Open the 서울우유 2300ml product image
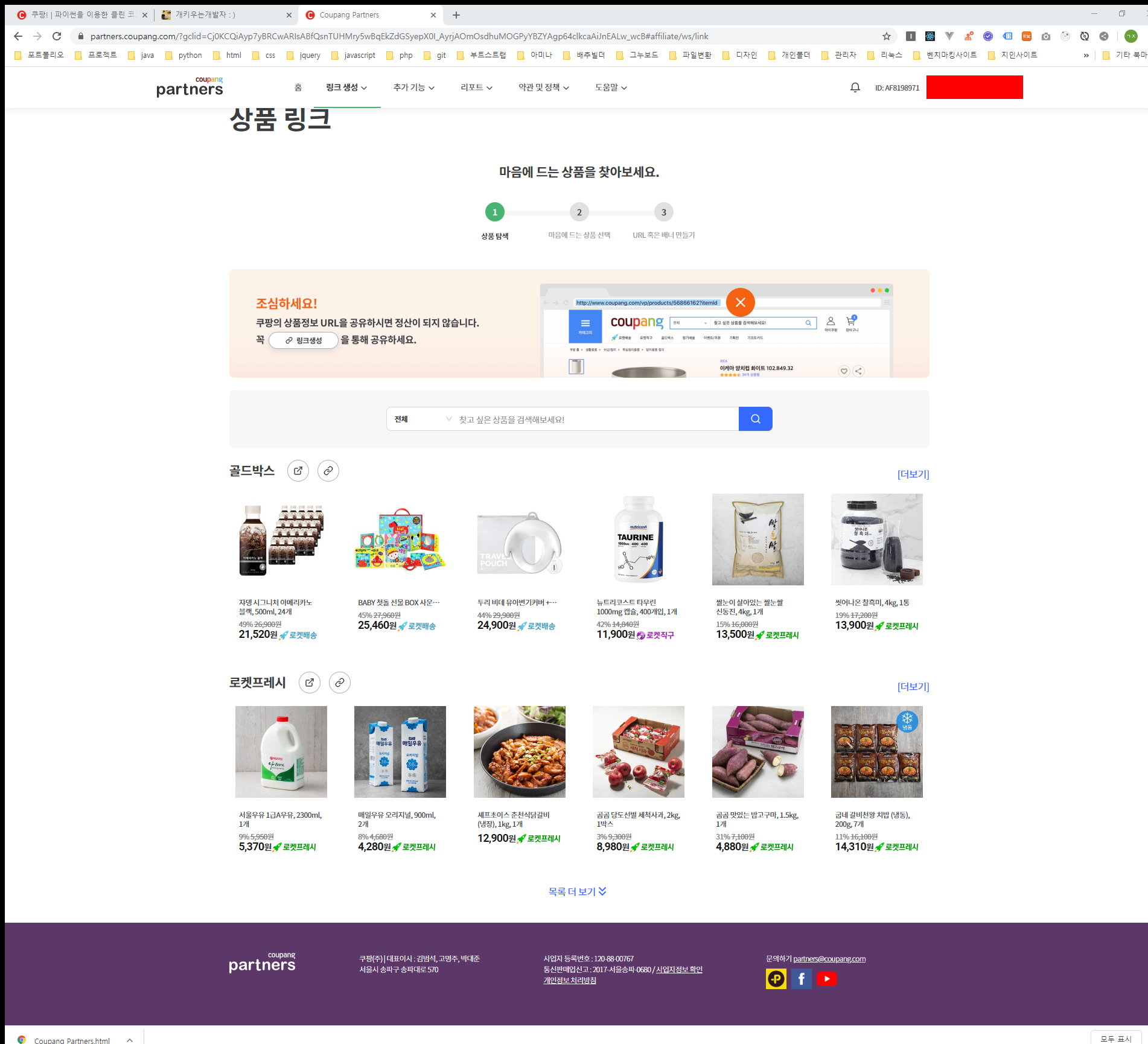This screenshot has height=1044, width=1148. coord(281,752)
